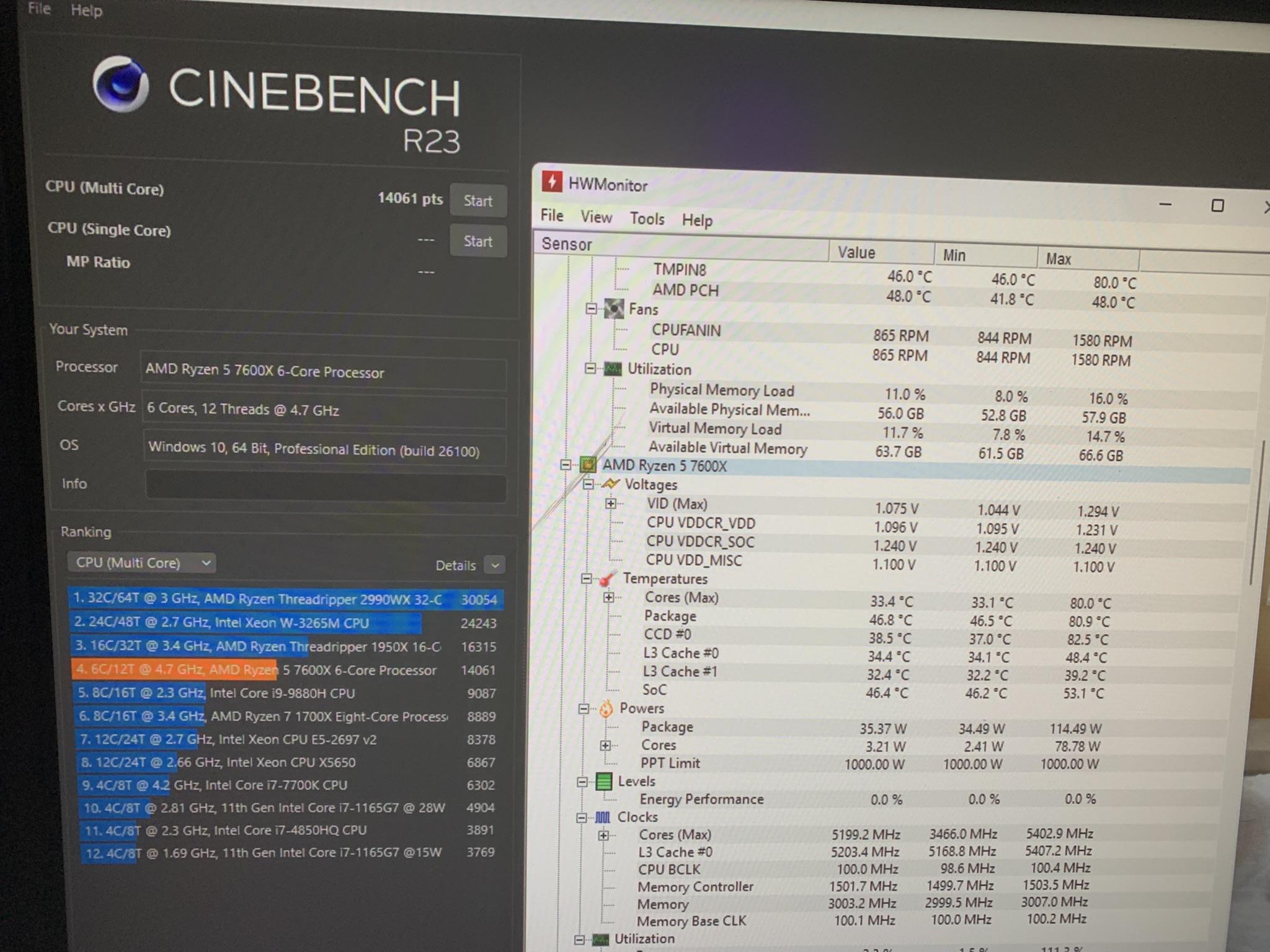Click the Temperatures thermometer icon
The height and width of the screenshot is (952, 1270).
point(606,578)
